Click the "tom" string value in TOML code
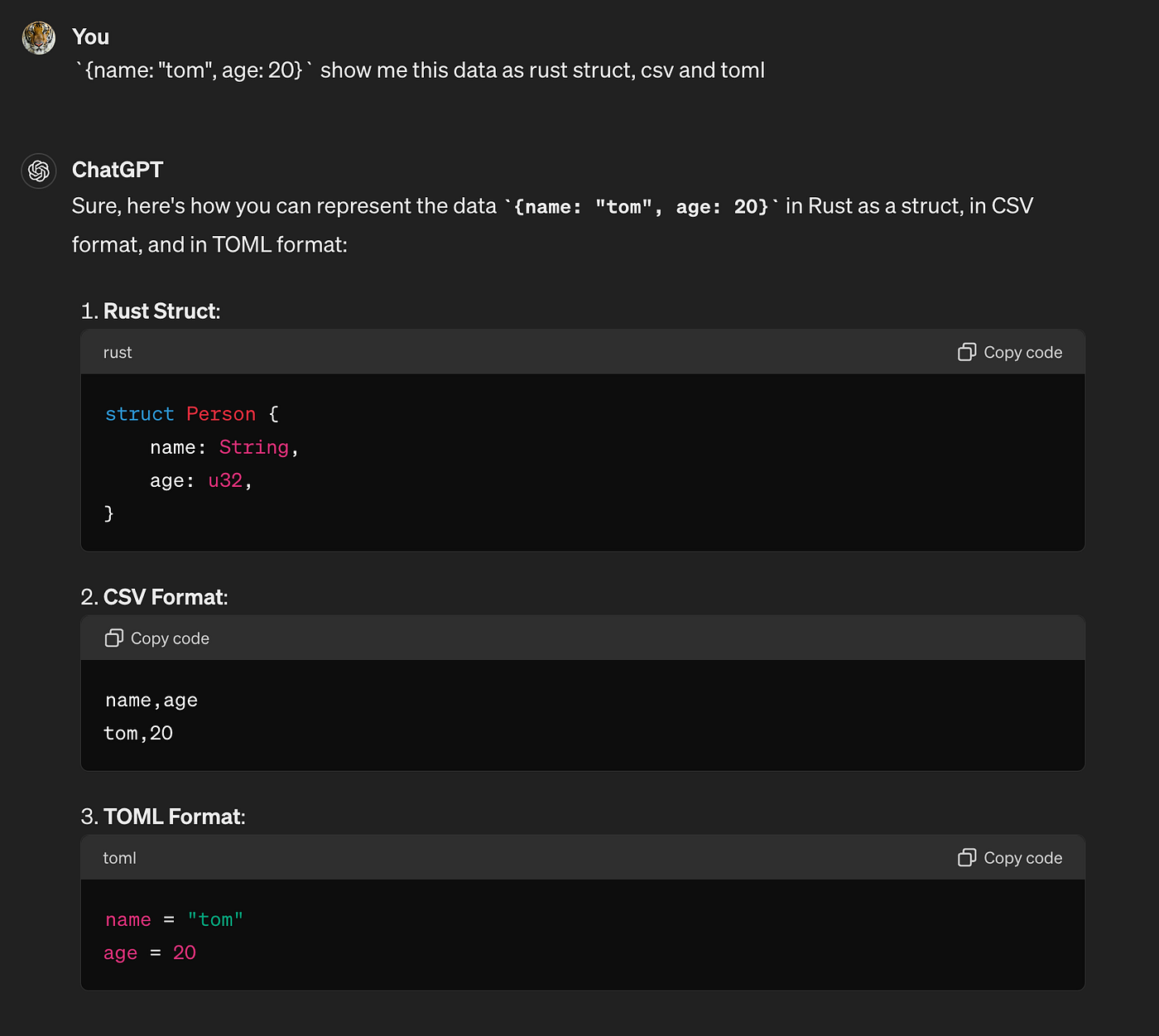This screenshot has height=1036, width=1159. [x=215, y=919]
